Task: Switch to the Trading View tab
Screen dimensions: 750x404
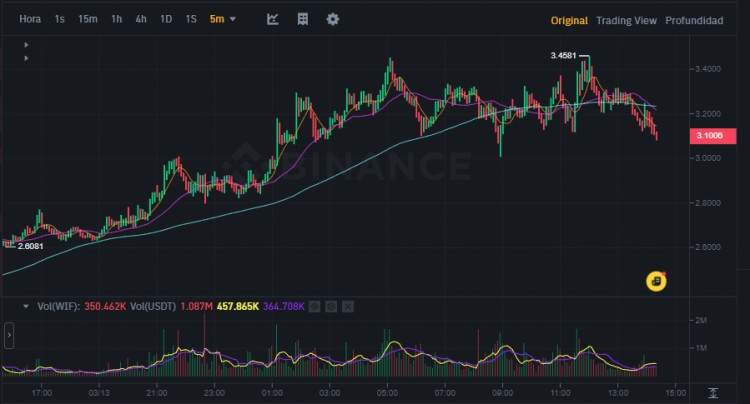Action: 625,20
